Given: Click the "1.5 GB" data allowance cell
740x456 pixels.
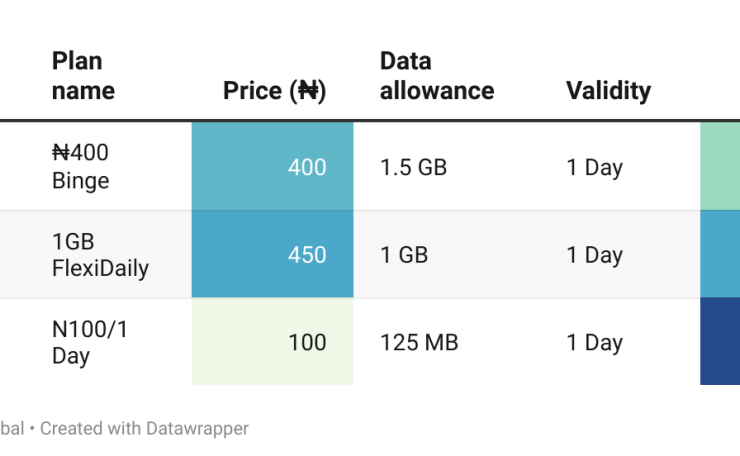Looking at the screenshot, I should pyautogui.click(x=413, y=167).
